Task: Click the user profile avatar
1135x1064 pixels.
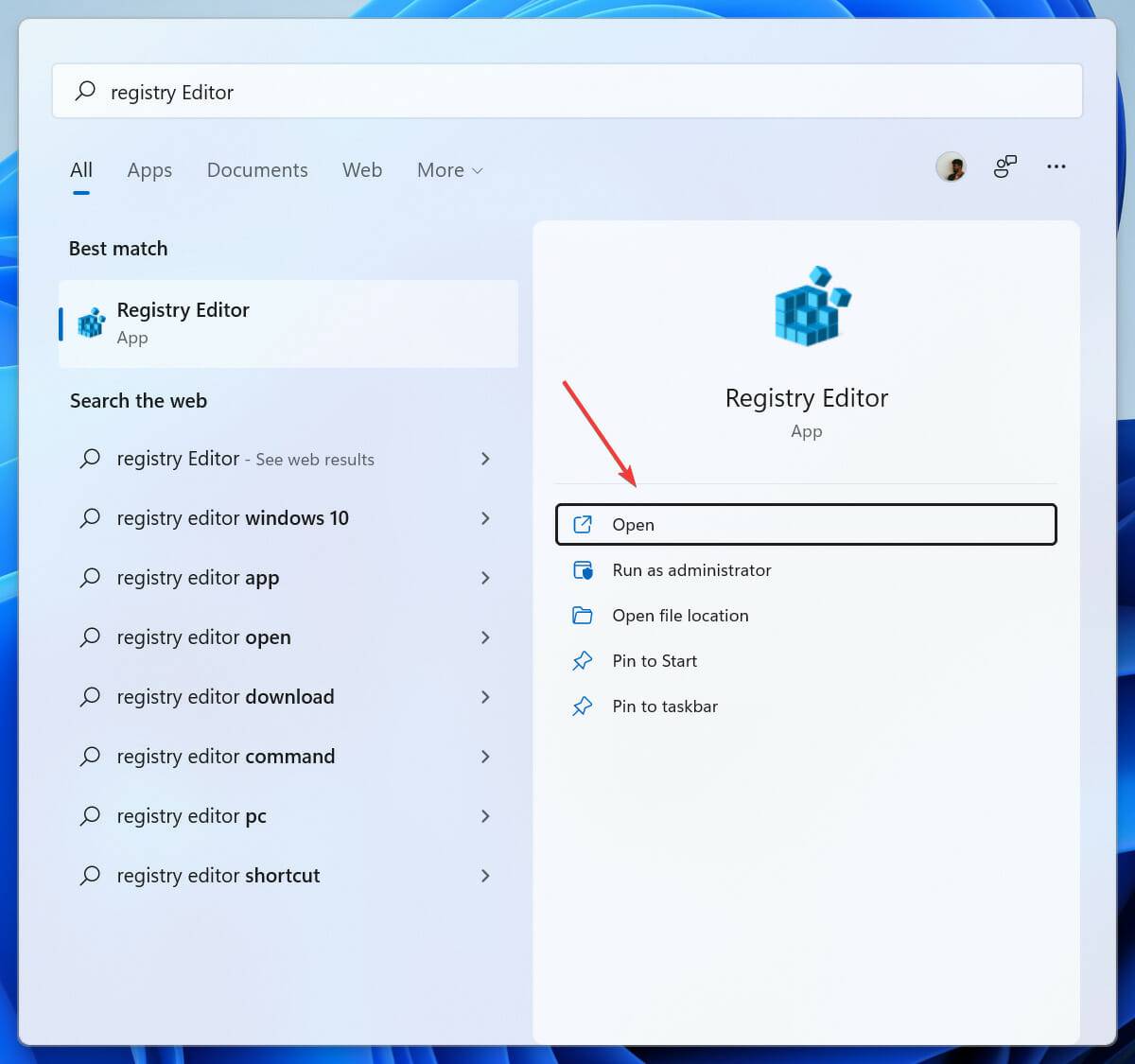Action: click(951, 167)
